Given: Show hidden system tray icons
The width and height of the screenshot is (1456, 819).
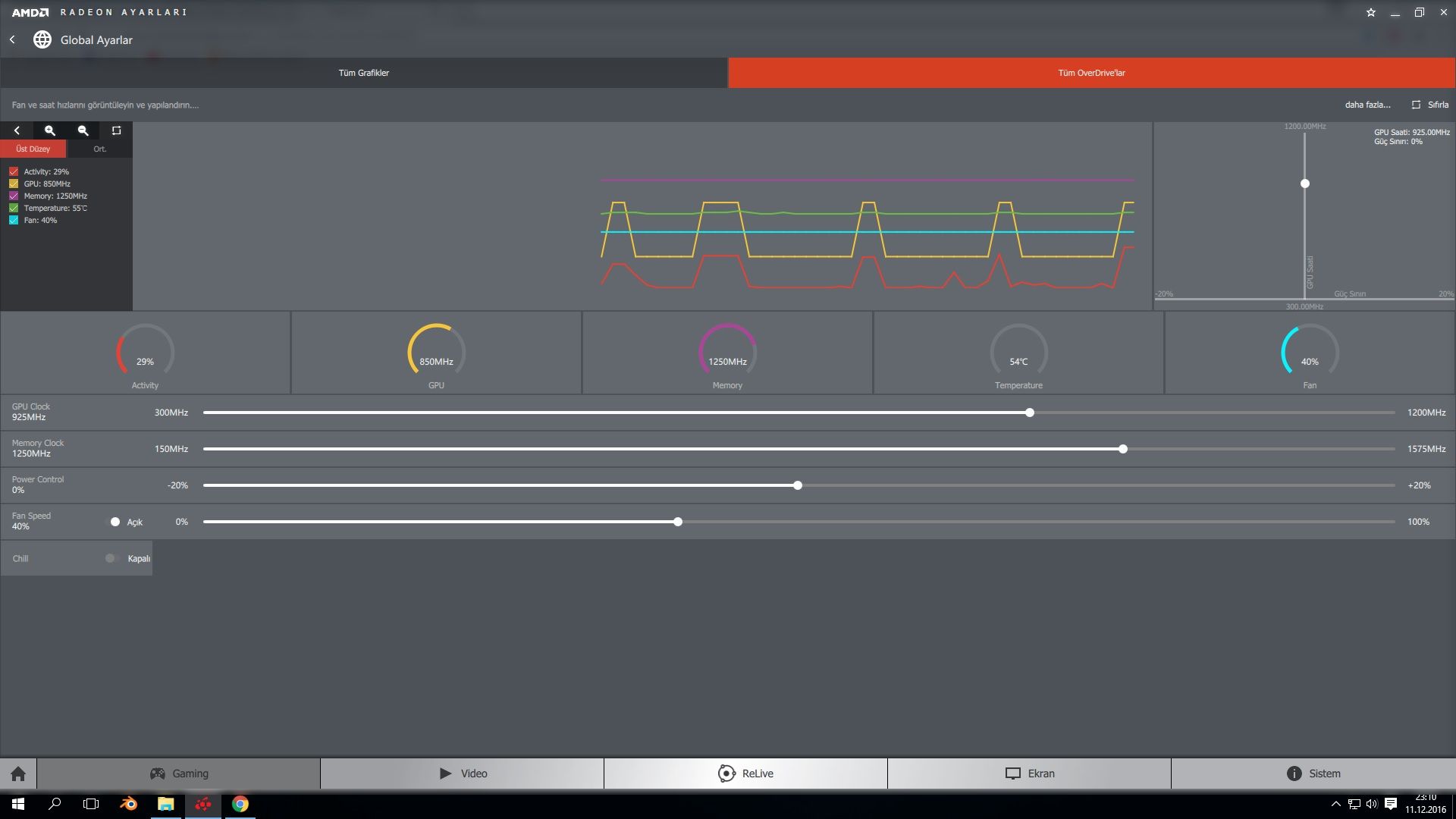Looking at the screenshot, I should 1335,804.
